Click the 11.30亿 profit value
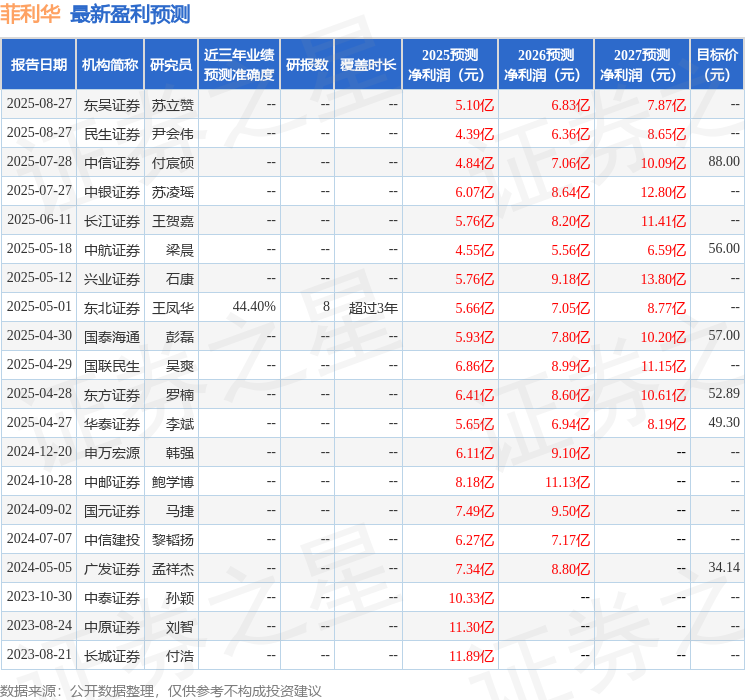Image resolution: width=745 pixels, height=700 pixels. coord(471,627)
